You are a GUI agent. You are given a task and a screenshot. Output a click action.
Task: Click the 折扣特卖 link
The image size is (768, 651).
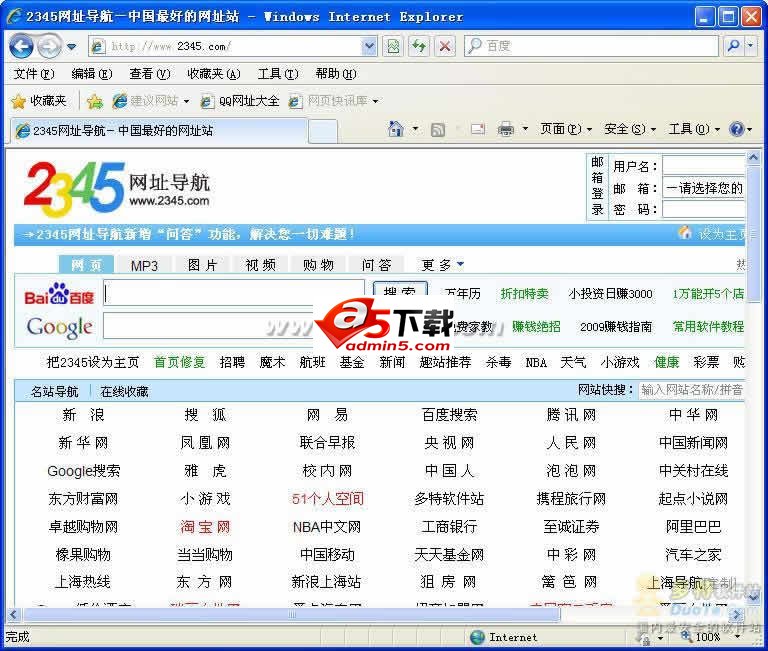tap(524, 294)
